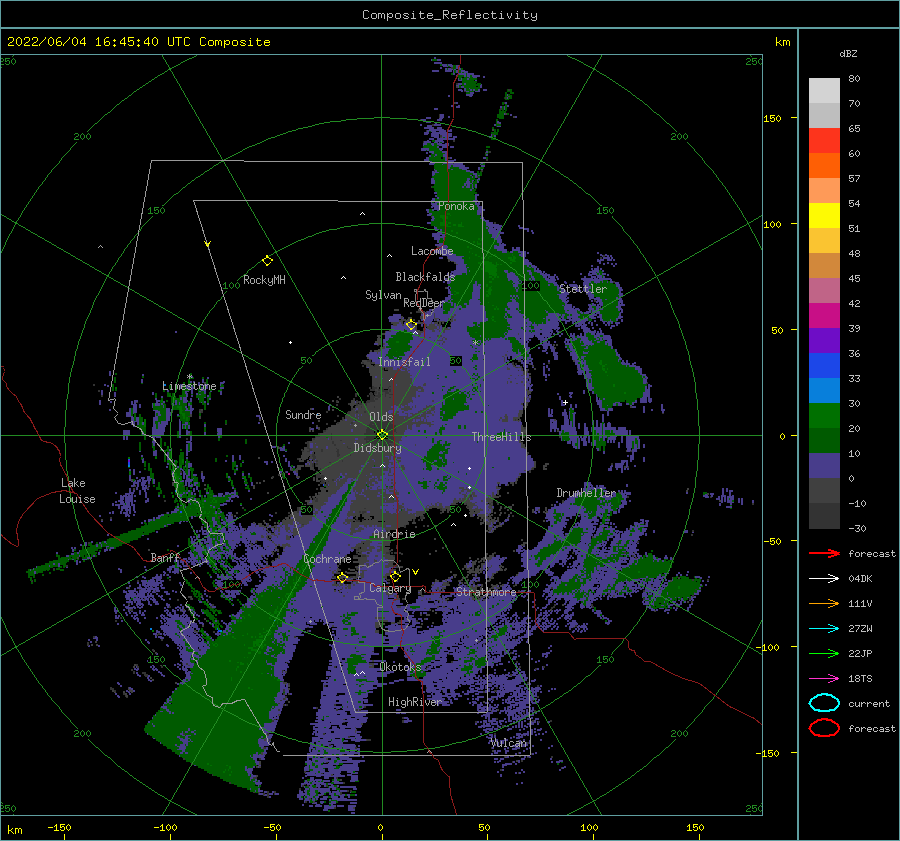Image resolution: width=900 pixels, height=841 pixels.
Task: Click the slate purple swatch between 10 and 0
Action: (824, 465)
